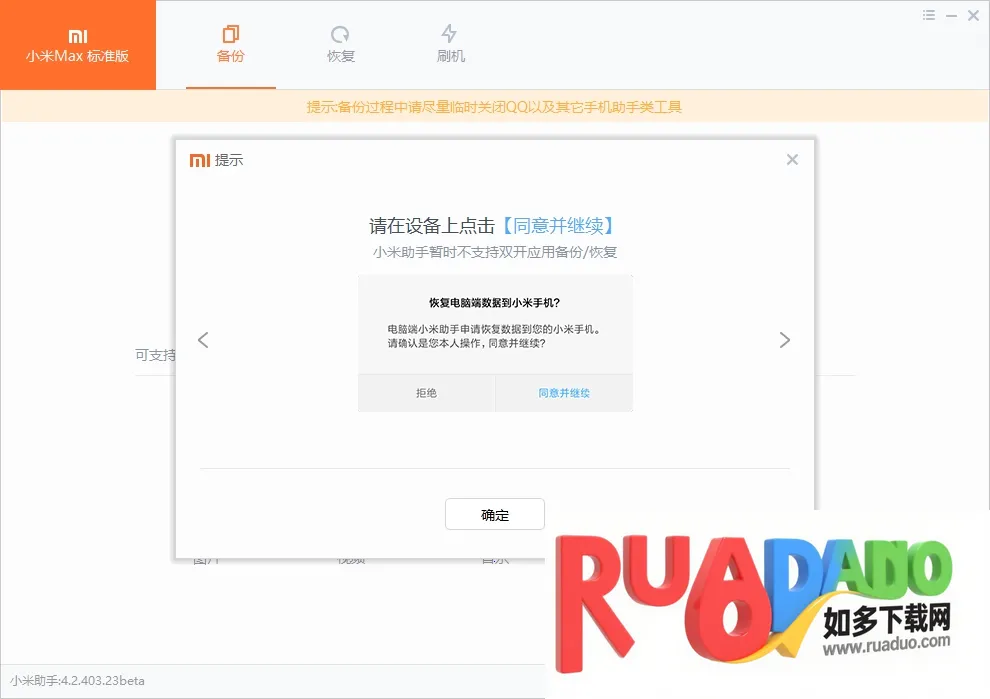Go to previous slide with left chevron

(x=203, y=340)
